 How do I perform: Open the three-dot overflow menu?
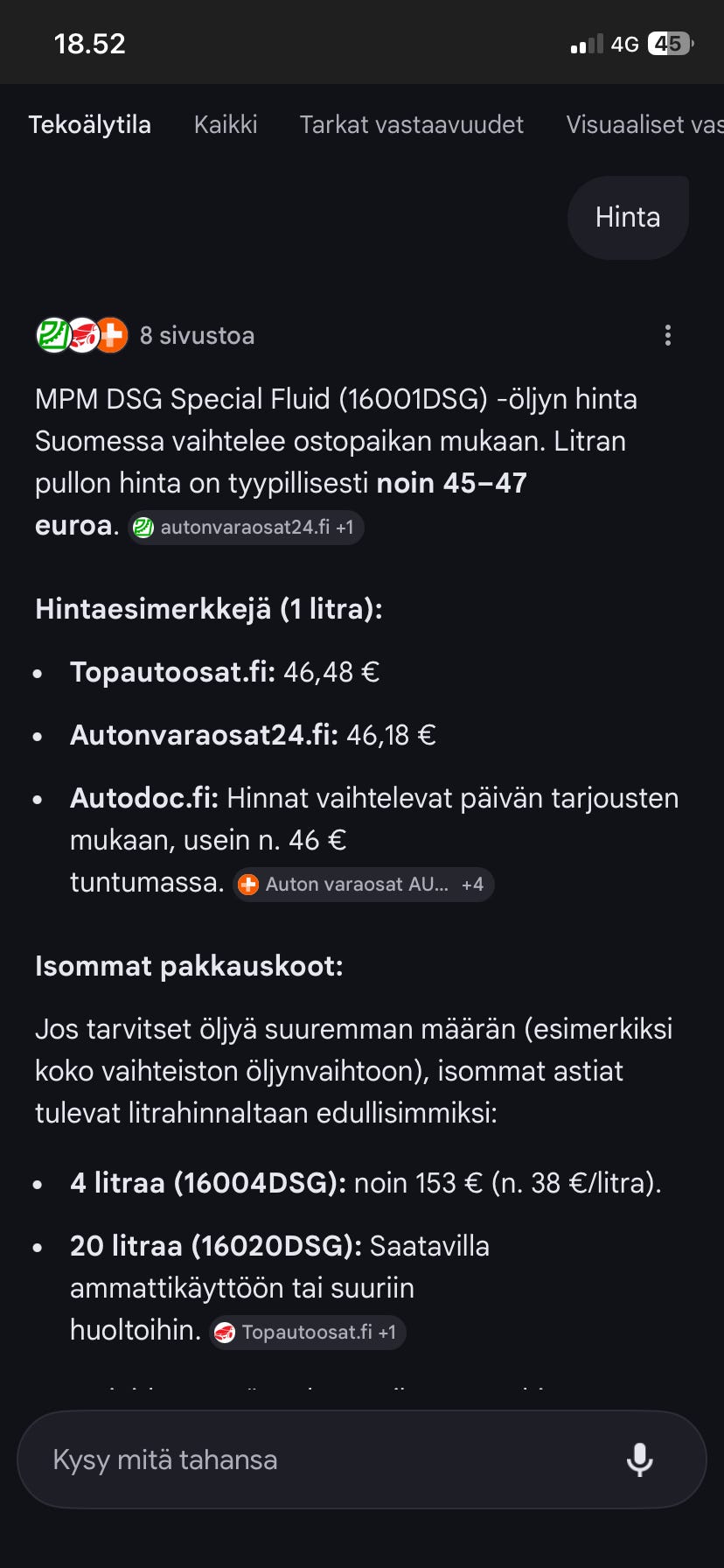point(668,335)
